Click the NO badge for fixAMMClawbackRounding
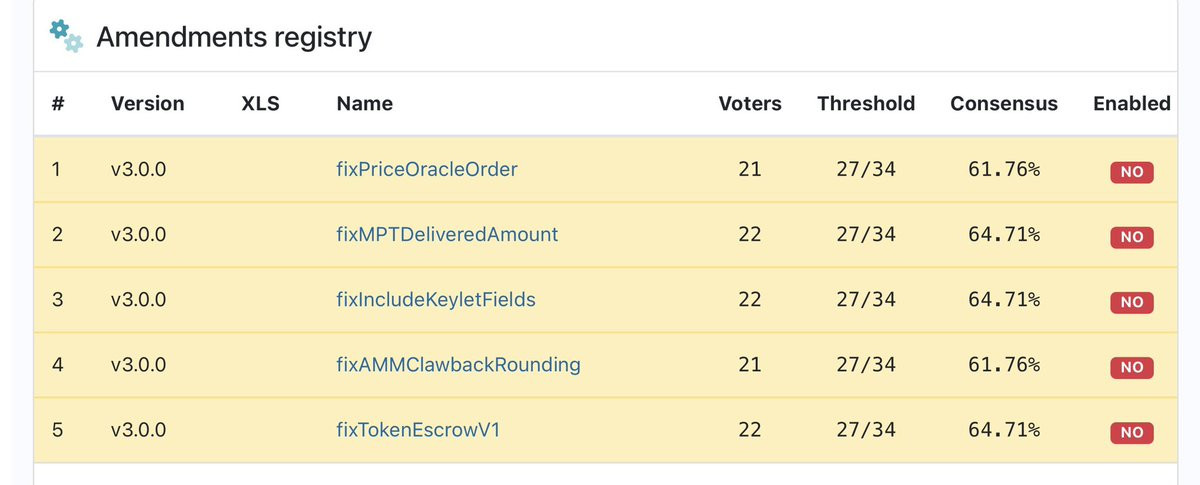The width and height of the screenshot is (1200, 485). pos(1132,367)
